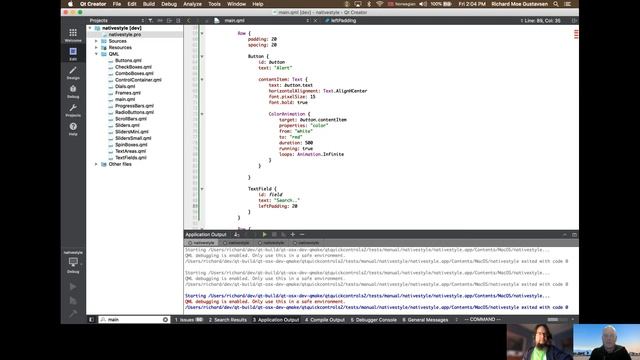This screenshot has height=360, width=640.
Task: Go back in editor navigation history
Action: pyautogui.click(x=189, y=20)
